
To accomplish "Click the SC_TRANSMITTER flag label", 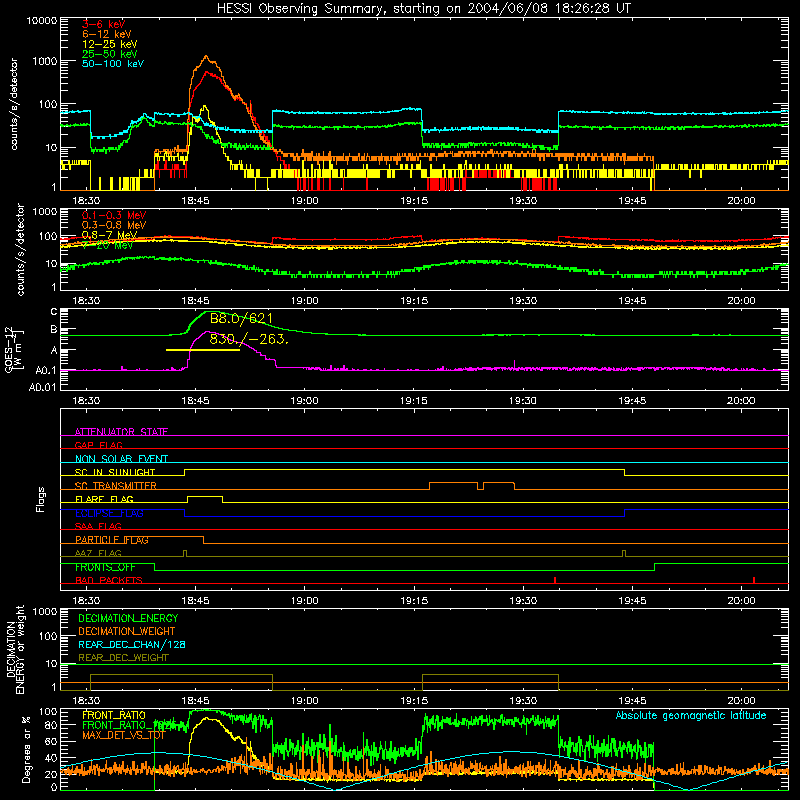I will (116, 486).
